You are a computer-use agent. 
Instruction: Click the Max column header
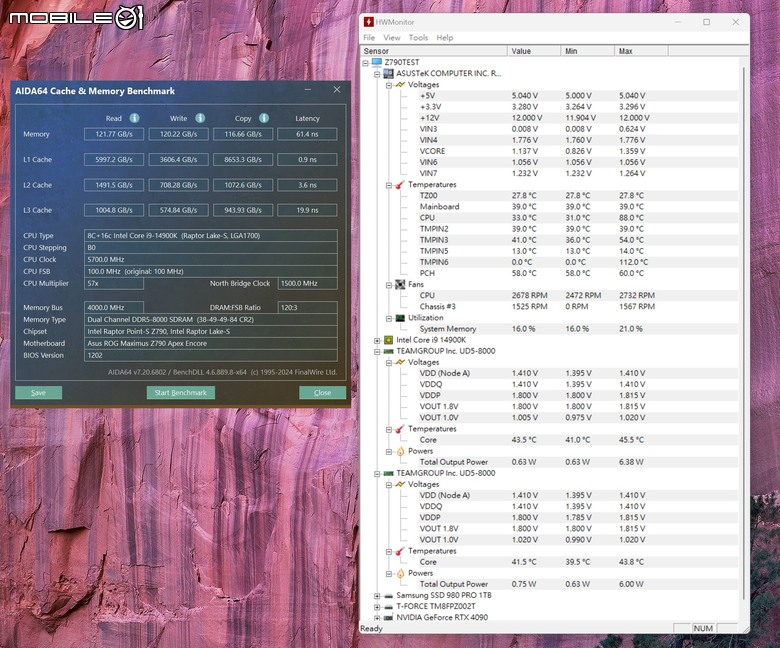pos(642,51)
